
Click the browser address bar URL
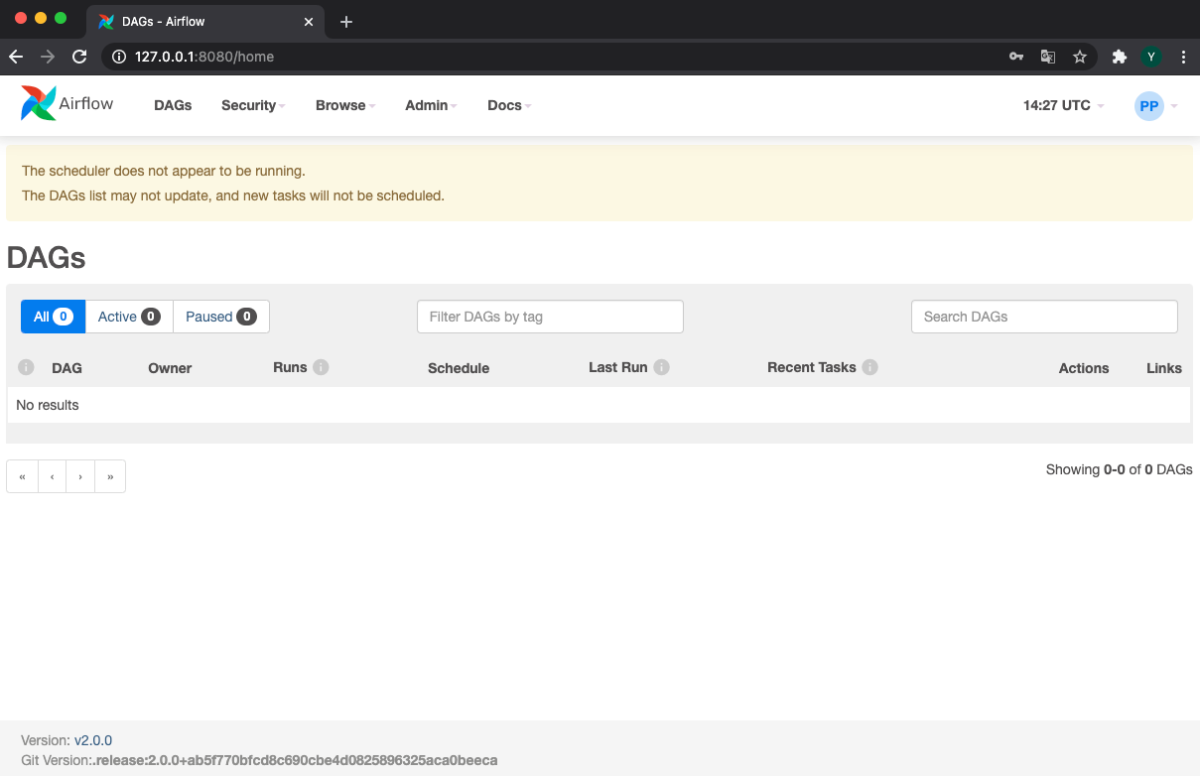[204, 57]
